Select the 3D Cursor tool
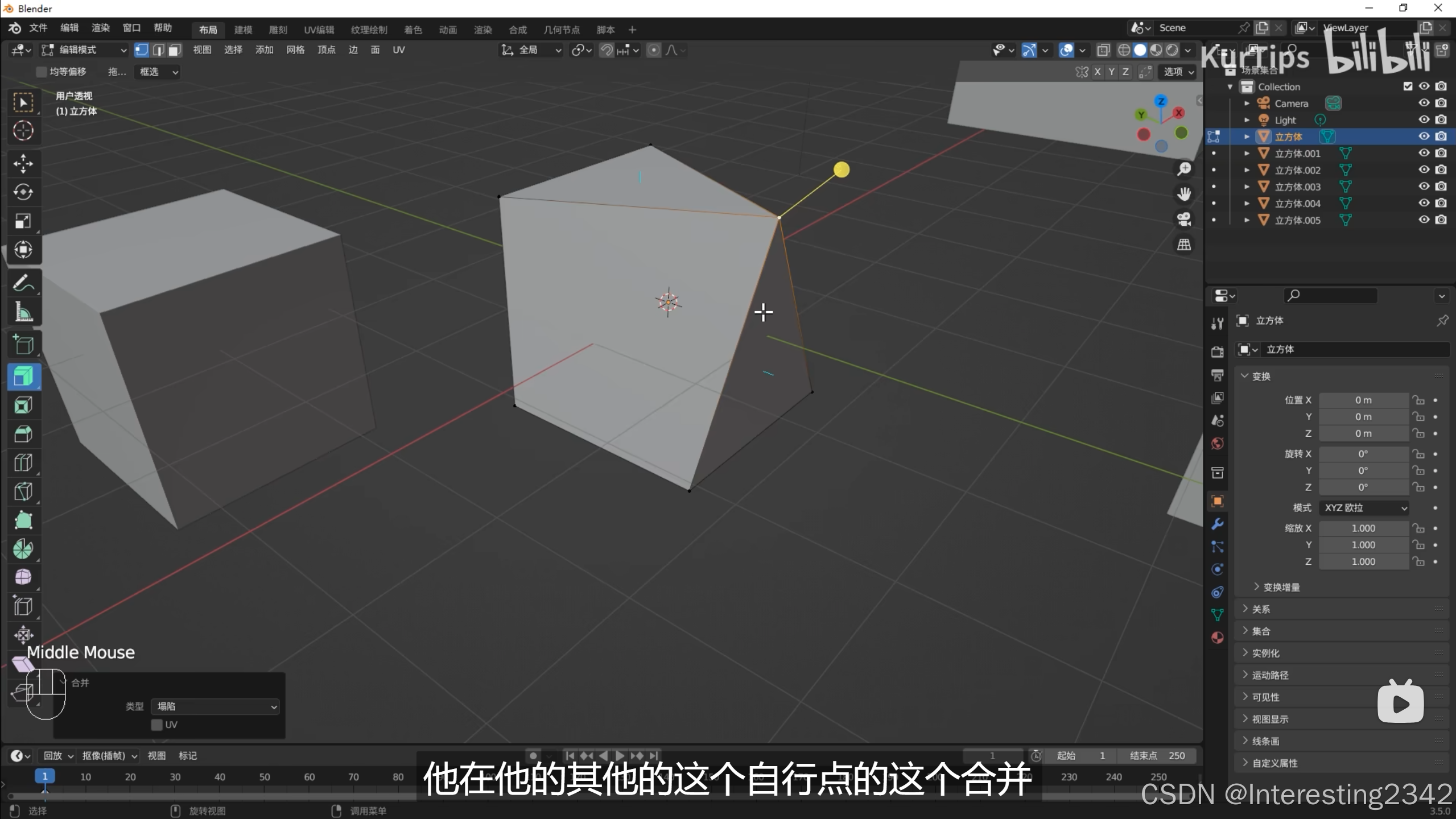 click(x=23, y=131)
